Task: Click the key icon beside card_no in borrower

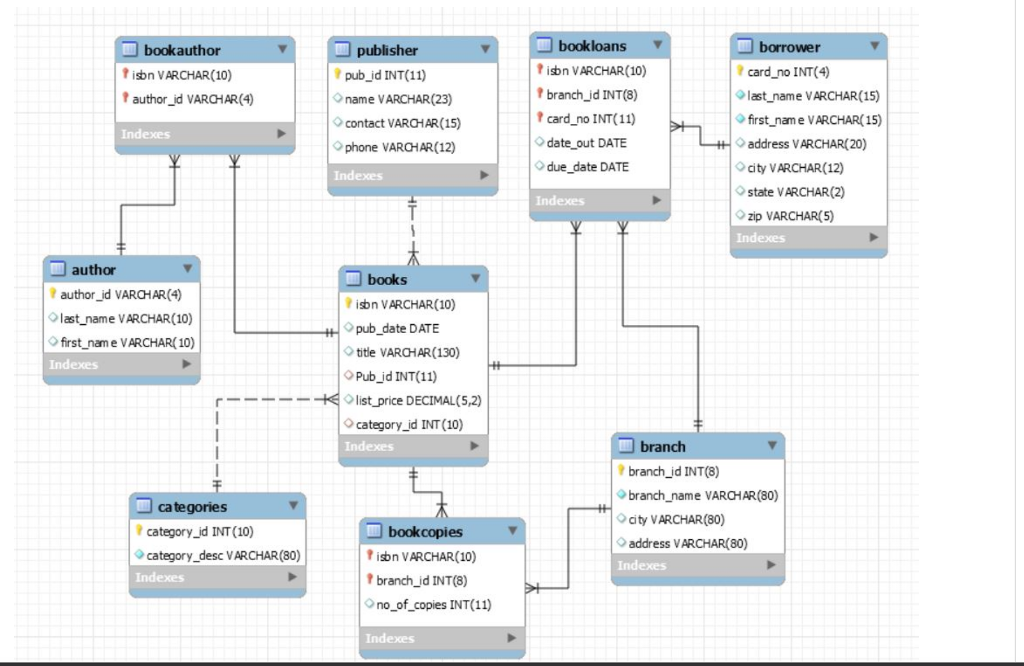Action: [x=738, y=71]
